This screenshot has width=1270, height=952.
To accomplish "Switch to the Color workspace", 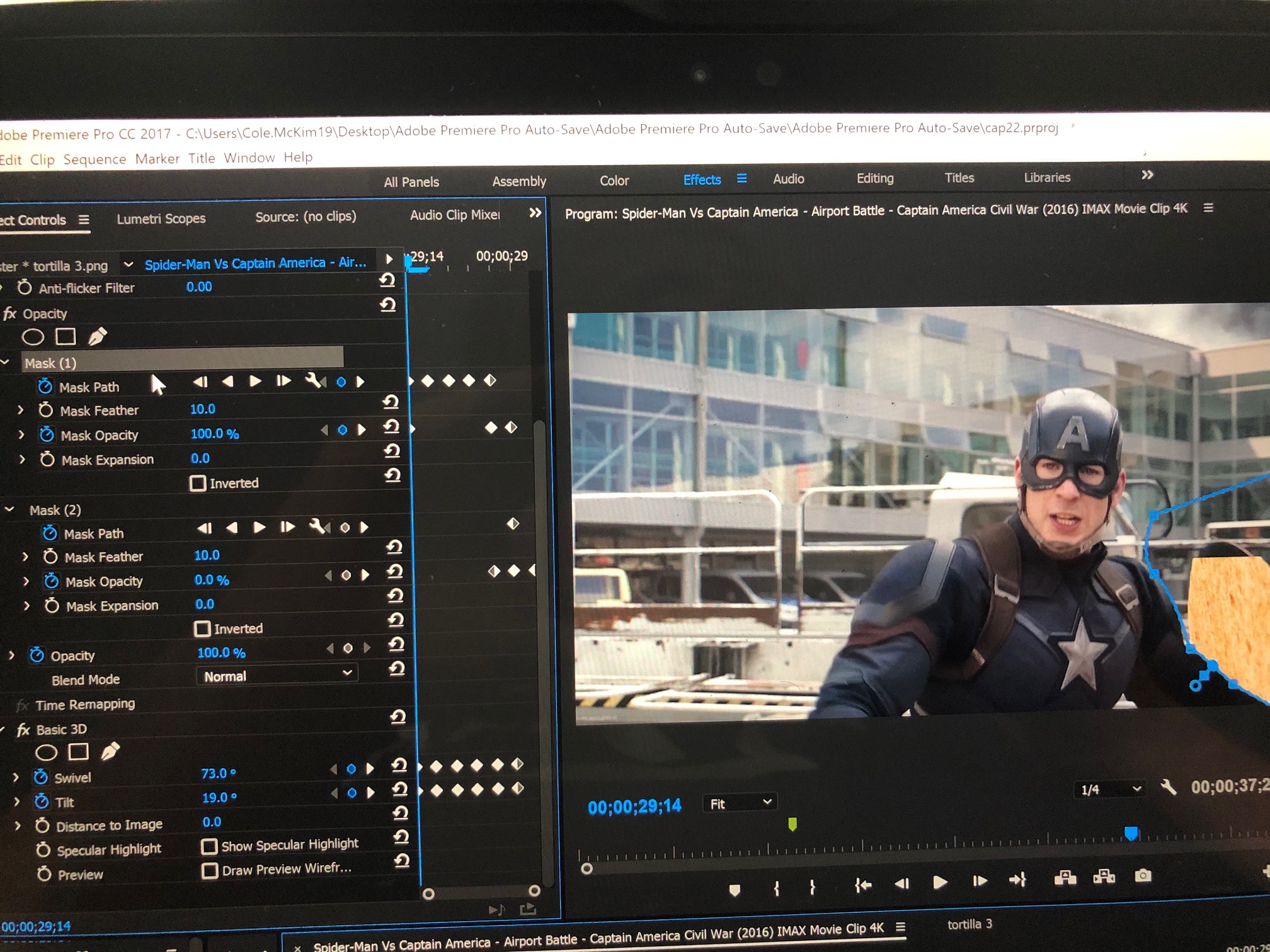I will [614, 181].
